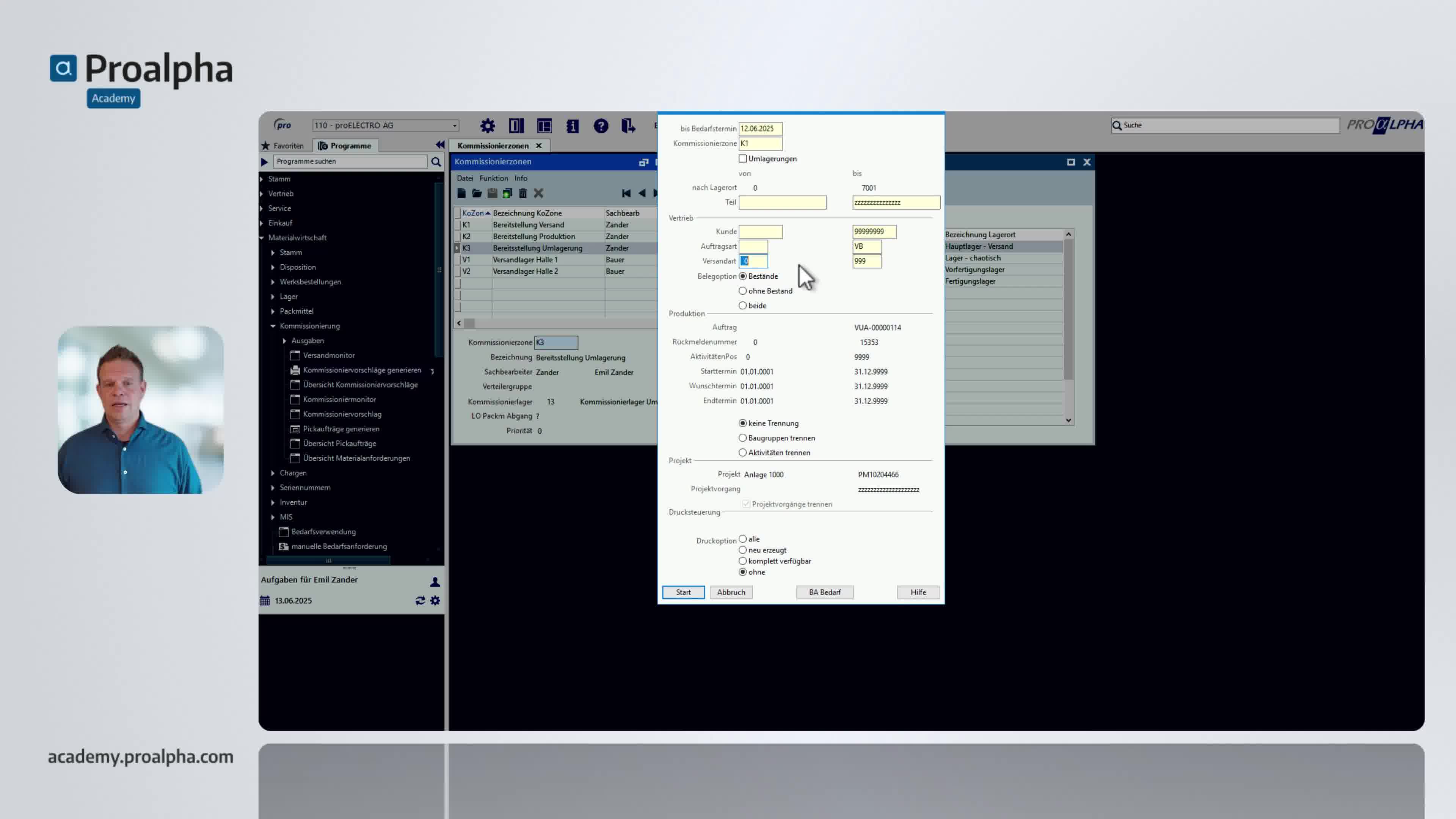This screenshot has width=1456, height=819.
Task: Expand the Chargen tree node
Action: coord(273,473)
